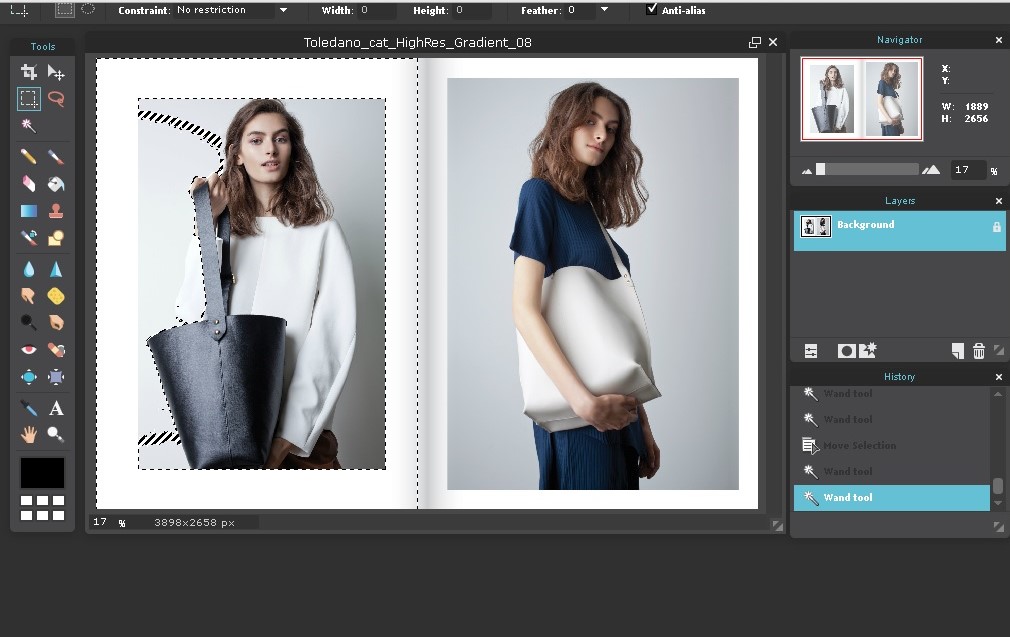Open the layer settings toggle
The height and width of the screenshot is (637, 1010).
(810, 350)
